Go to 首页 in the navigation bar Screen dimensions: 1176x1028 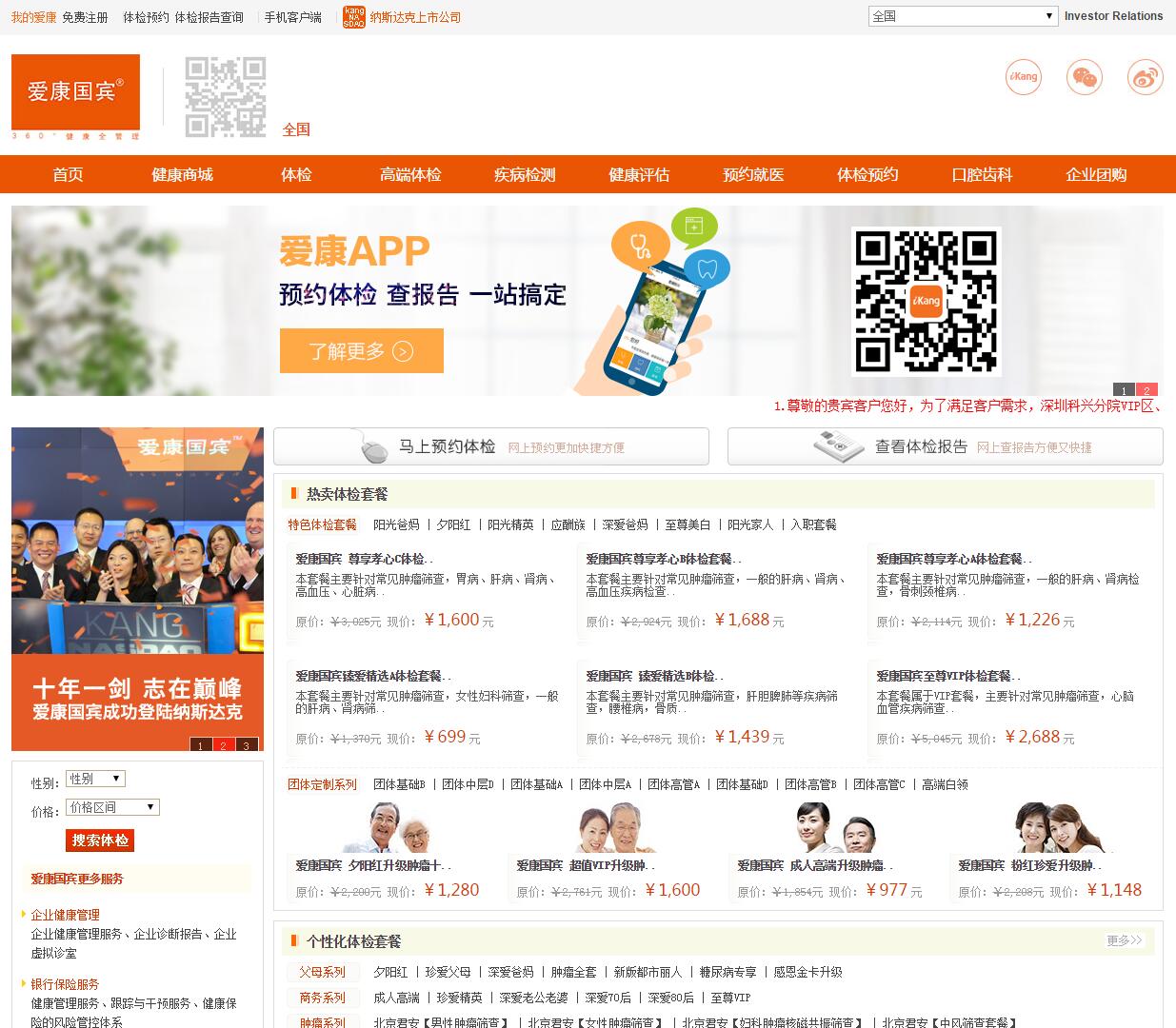68,174
